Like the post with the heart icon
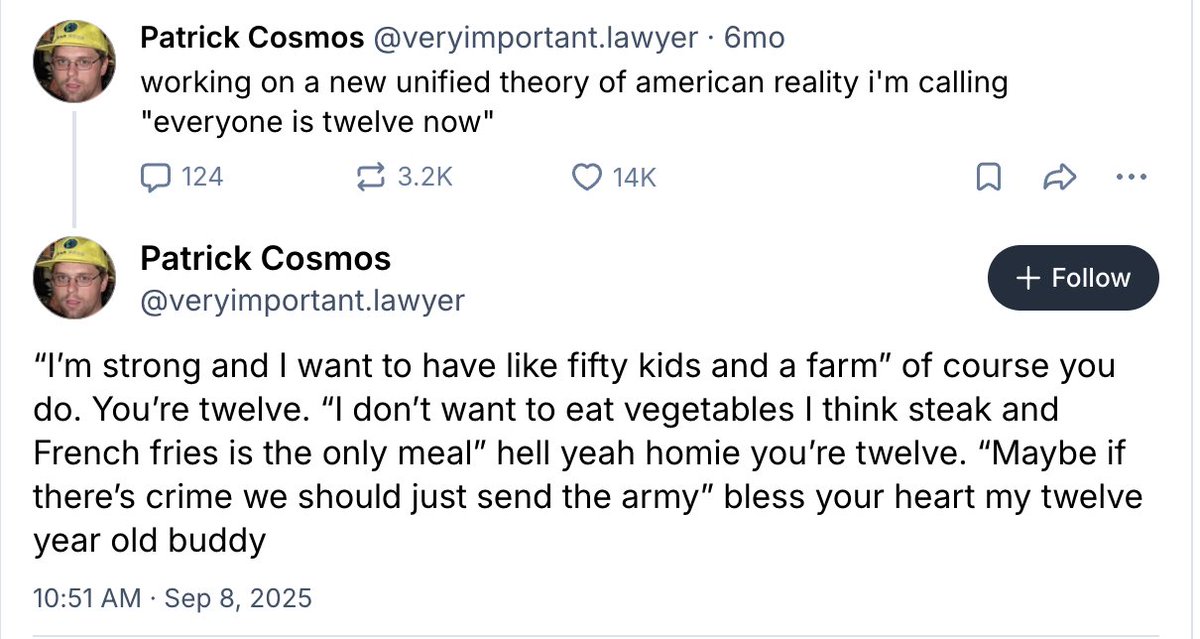 click(x=585, y=177)
